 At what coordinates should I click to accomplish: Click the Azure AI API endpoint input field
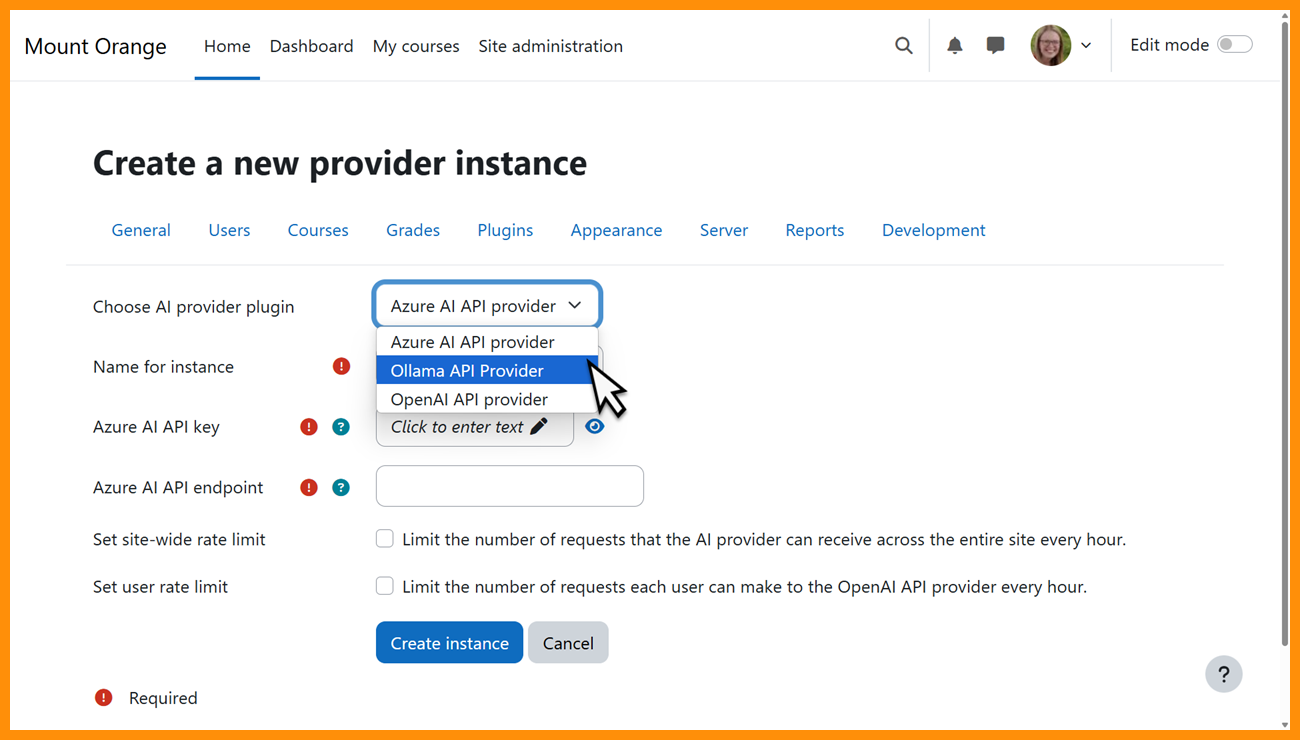(509, 486)
